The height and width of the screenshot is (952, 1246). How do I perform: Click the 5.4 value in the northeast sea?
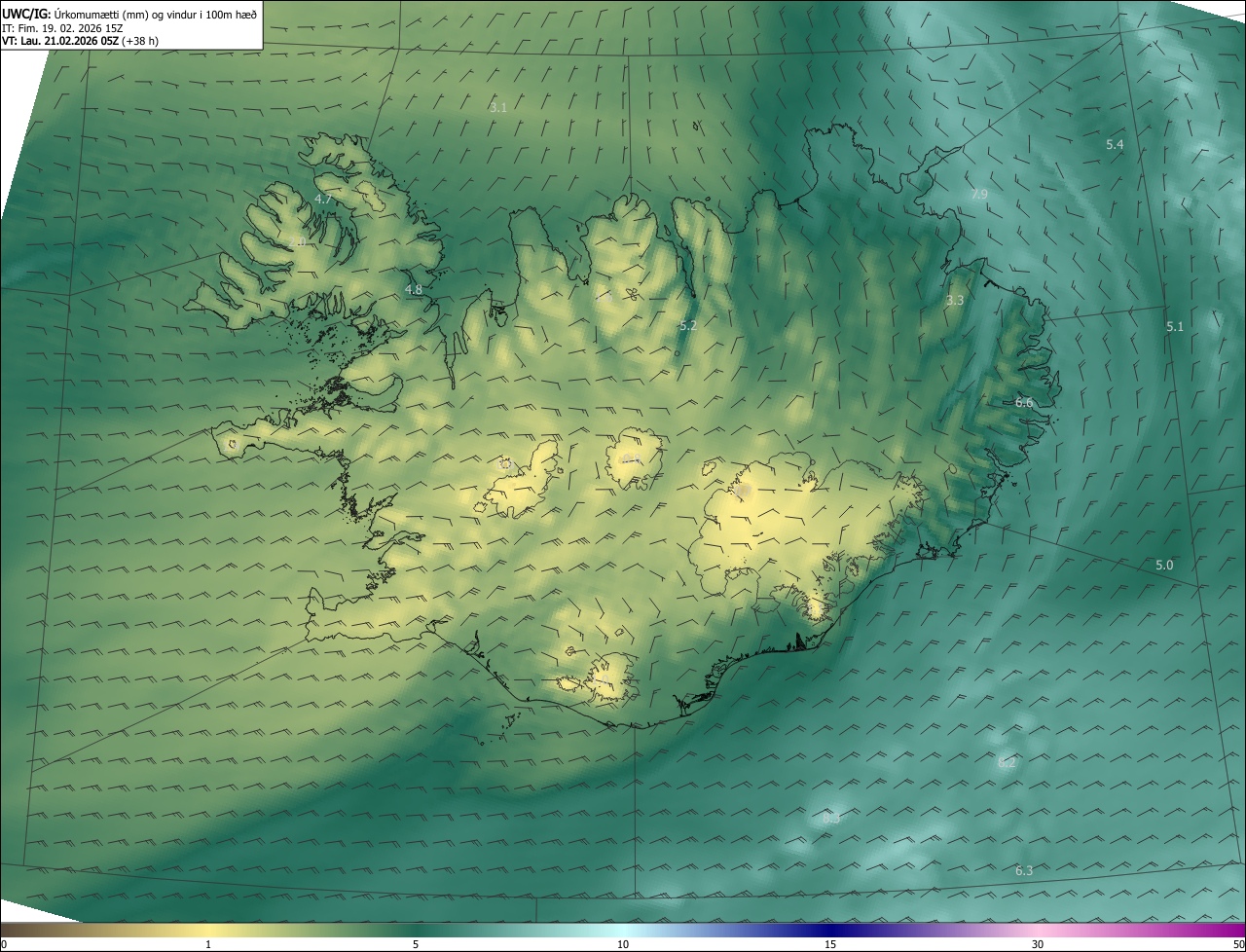click(1115, 144)
